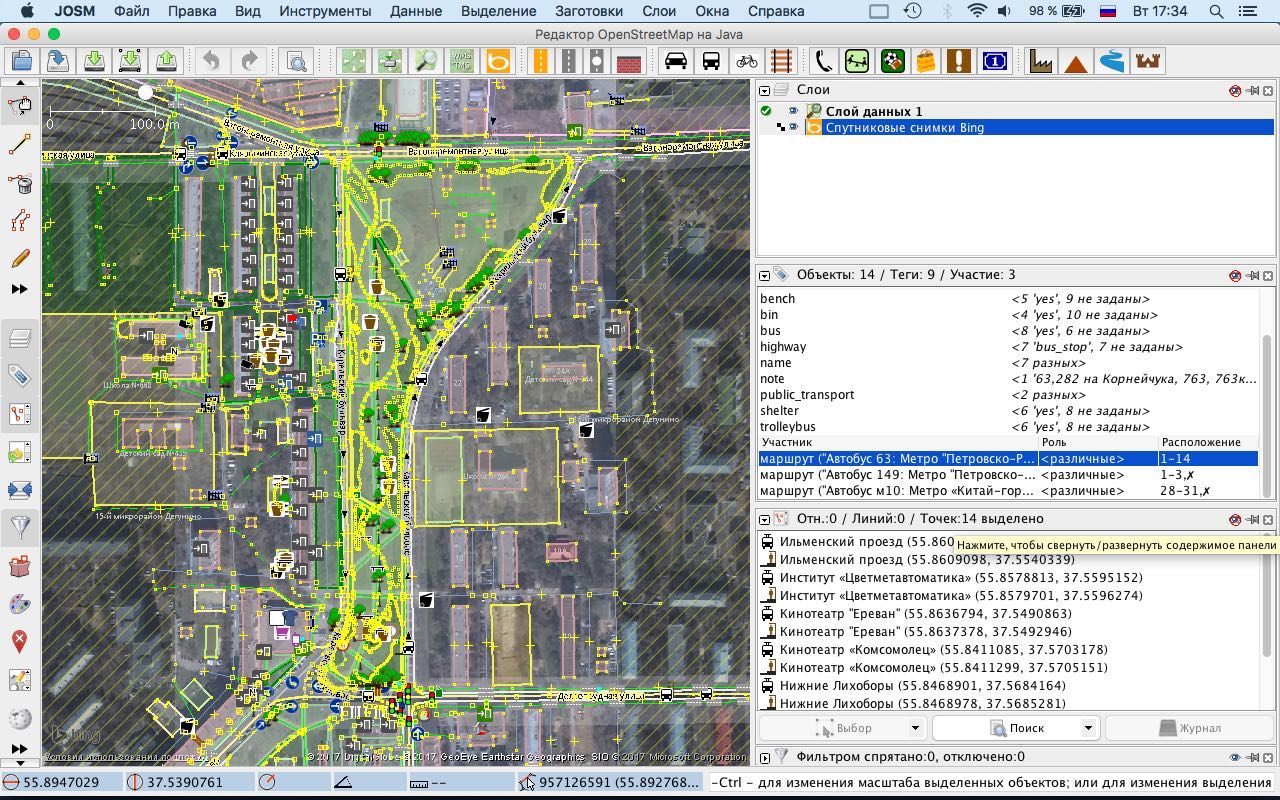Select the telephone preset icon

point(822,61)
